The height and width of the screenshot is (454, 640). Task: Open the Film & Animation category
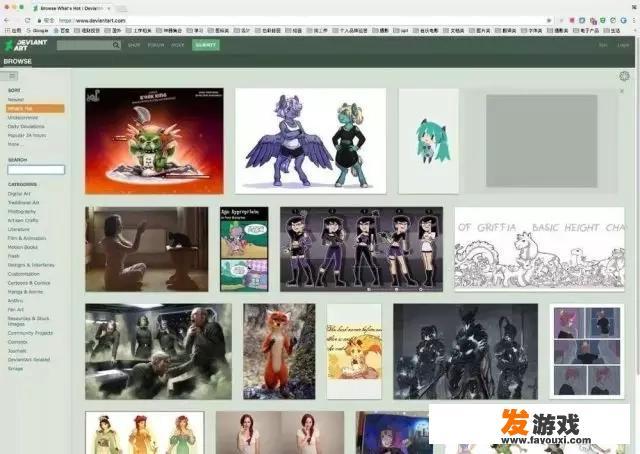pos(27,238)
